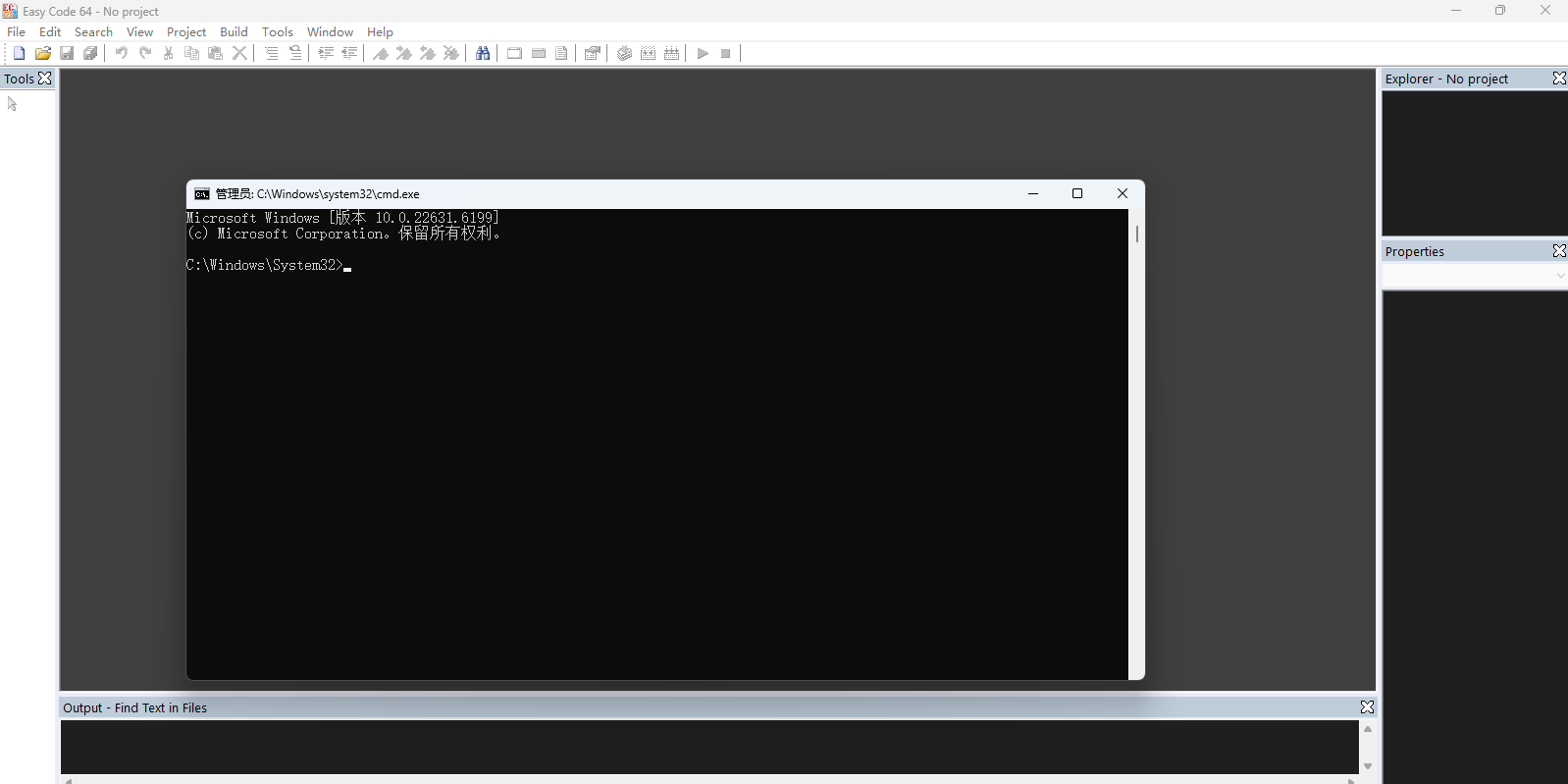Screen dimensions: 1568x784
Task: Click the Find binoculars icon
Action: pos(483,53)
